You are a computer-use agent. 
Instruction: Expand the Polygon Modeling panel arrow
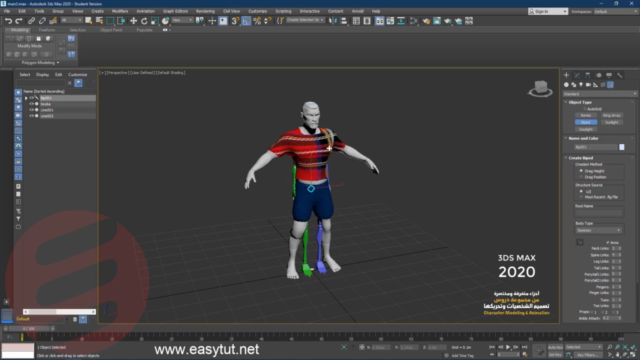(x=58, y=63)
